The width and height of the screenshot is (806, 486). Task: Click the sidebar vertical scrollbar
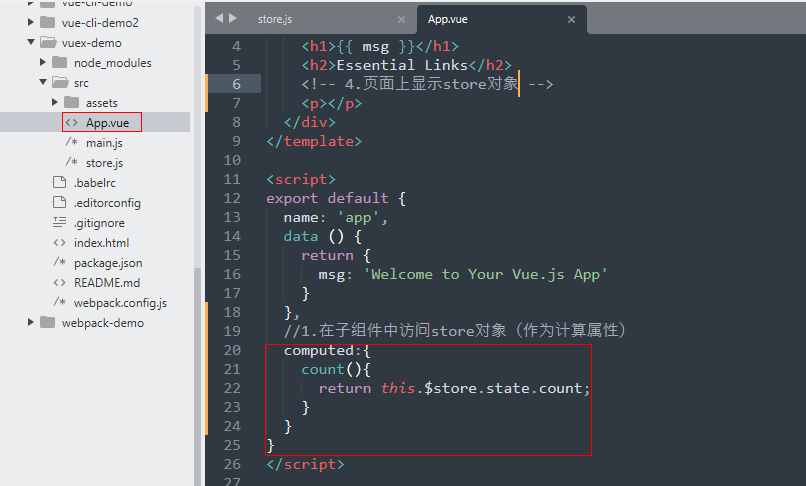(197, 376)
